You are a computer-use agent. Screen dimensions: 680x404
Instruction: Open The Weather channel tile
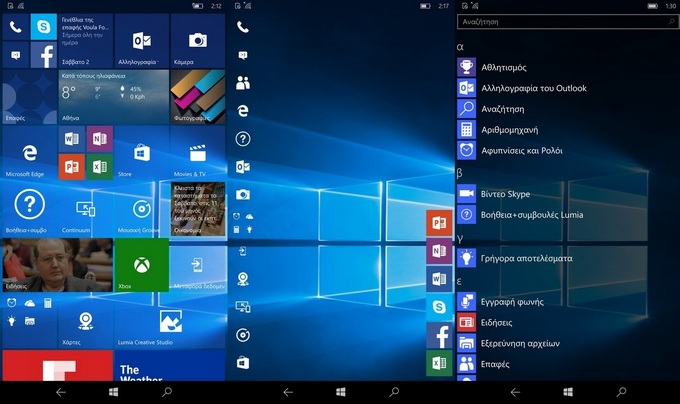170,365
